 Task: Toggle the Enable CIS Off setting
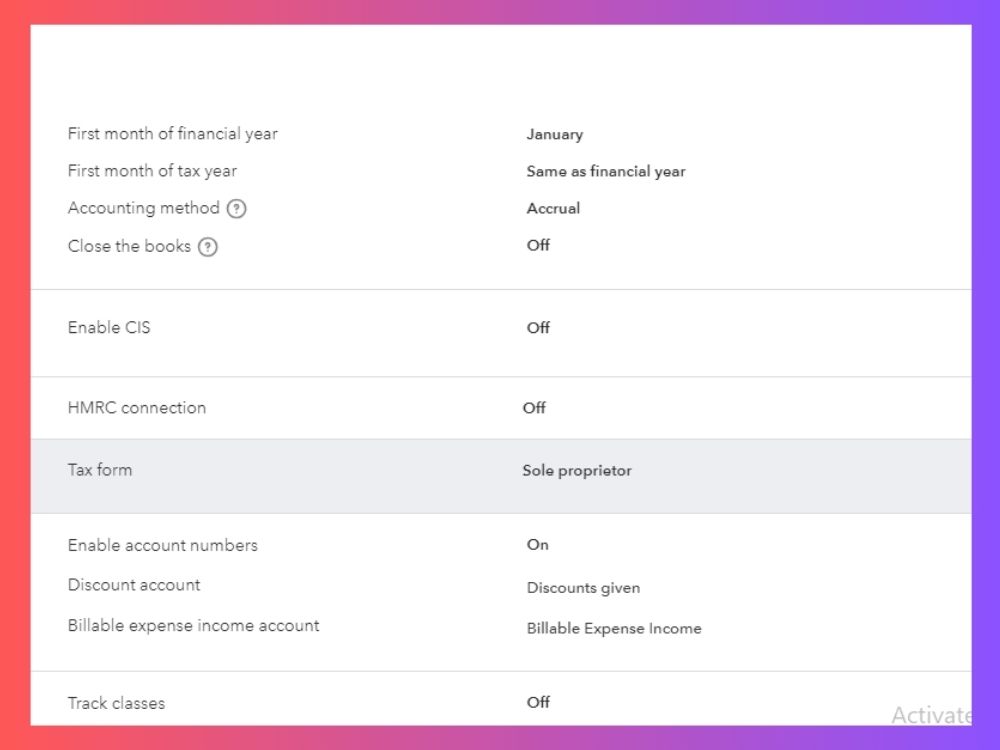pos(538,327)
